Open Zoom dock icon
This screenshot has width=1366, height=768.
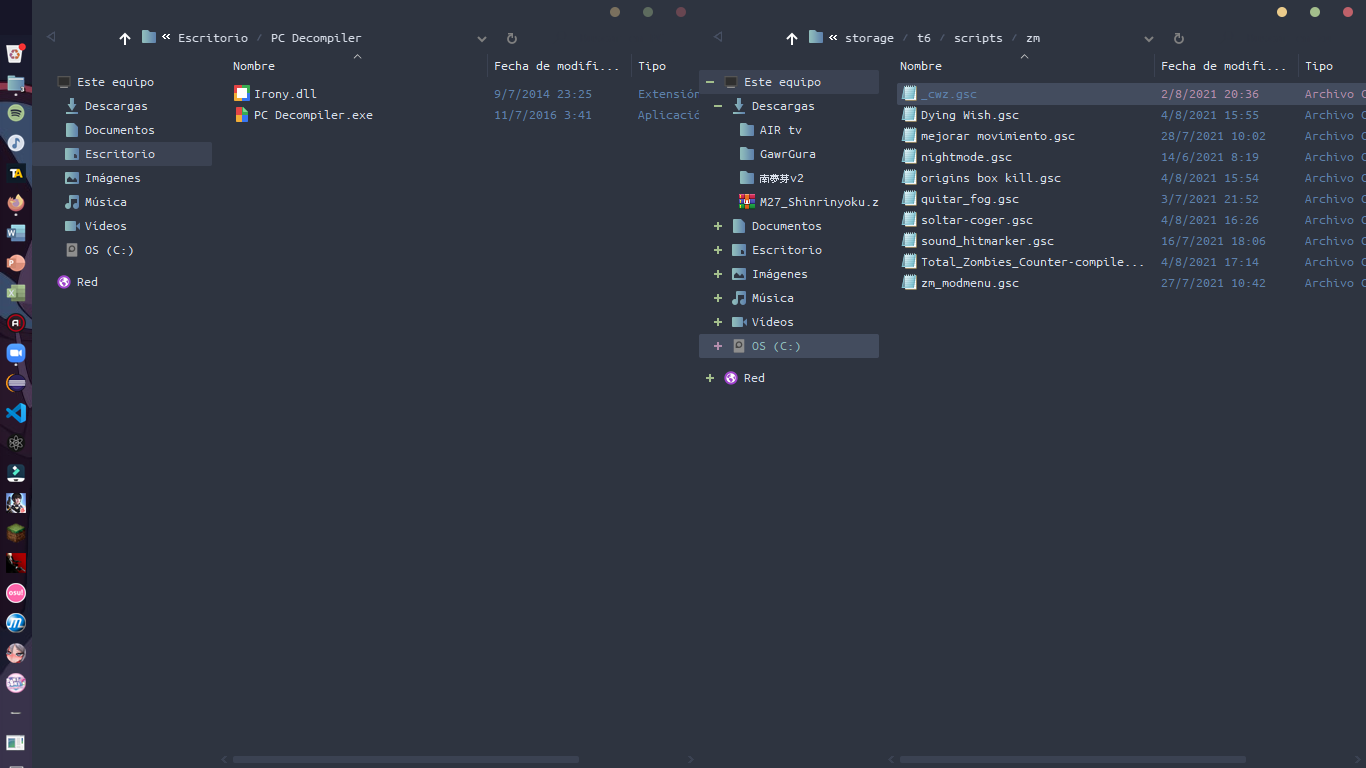(x=16, y=353)
